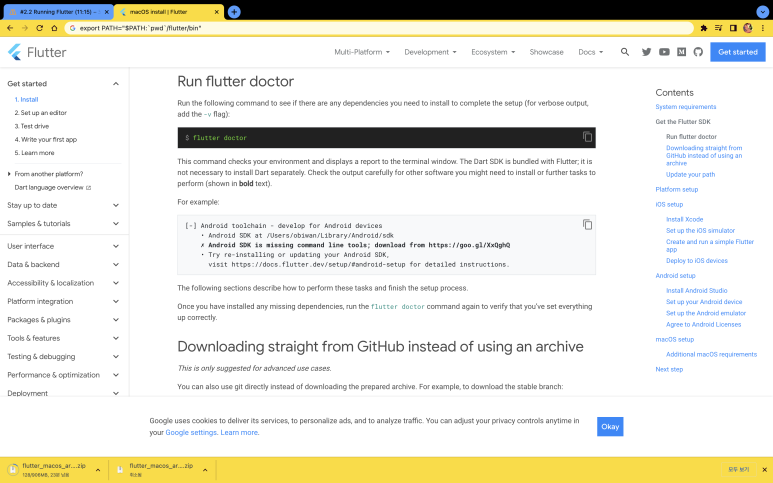Expand the Data & backend section

[x=64, y=264]
